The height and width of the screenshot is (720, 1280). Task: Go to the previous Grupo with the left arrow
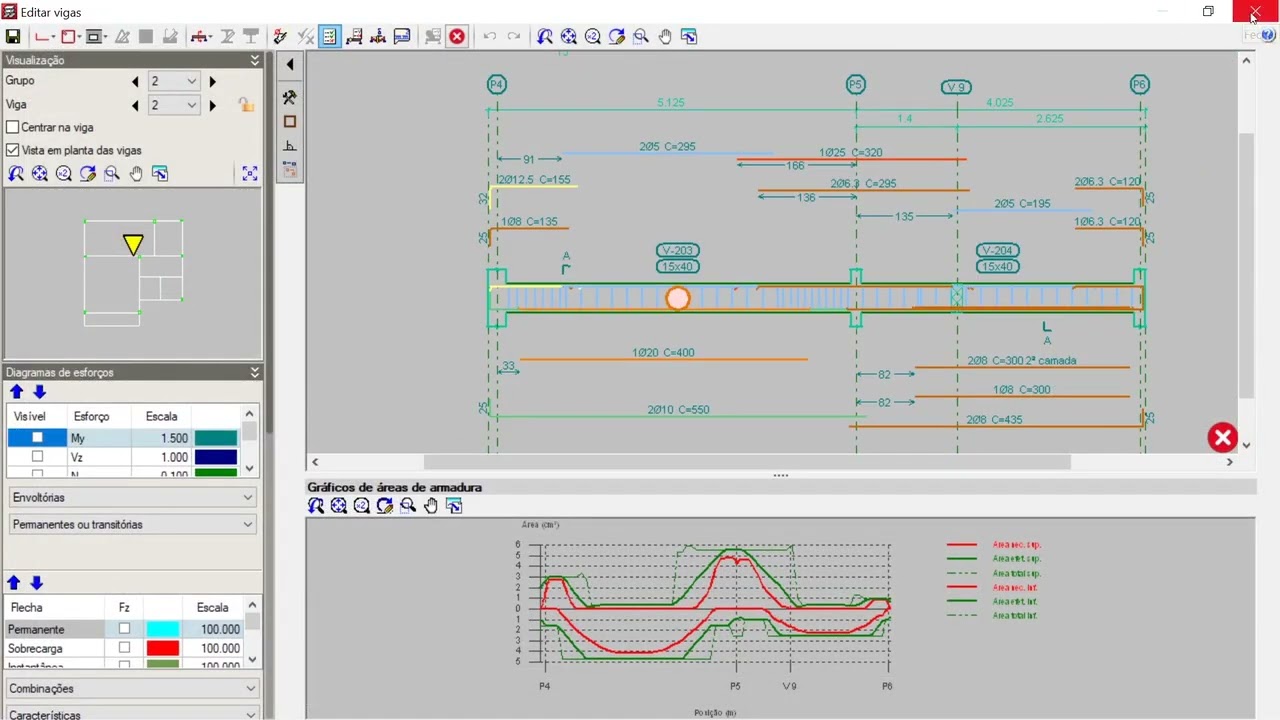(136, 81)
